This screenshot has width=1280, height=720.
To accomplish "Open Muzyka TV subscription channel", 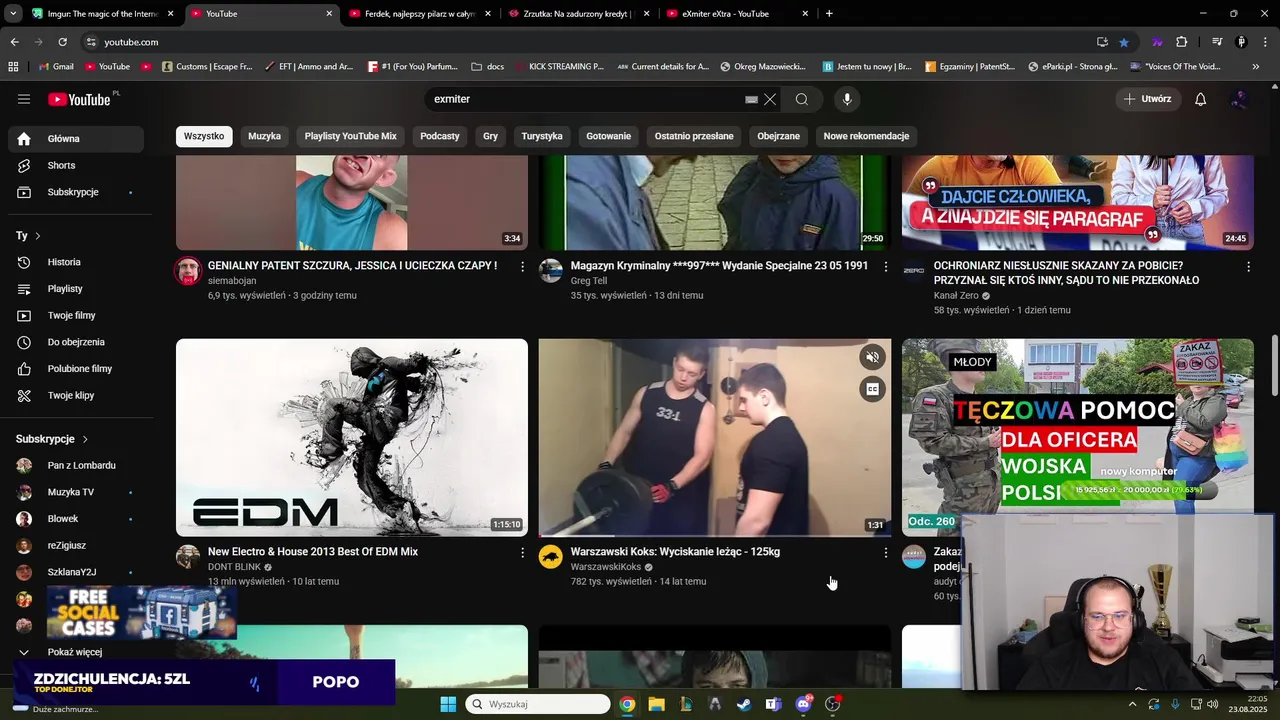I will (x=76, y=492).
